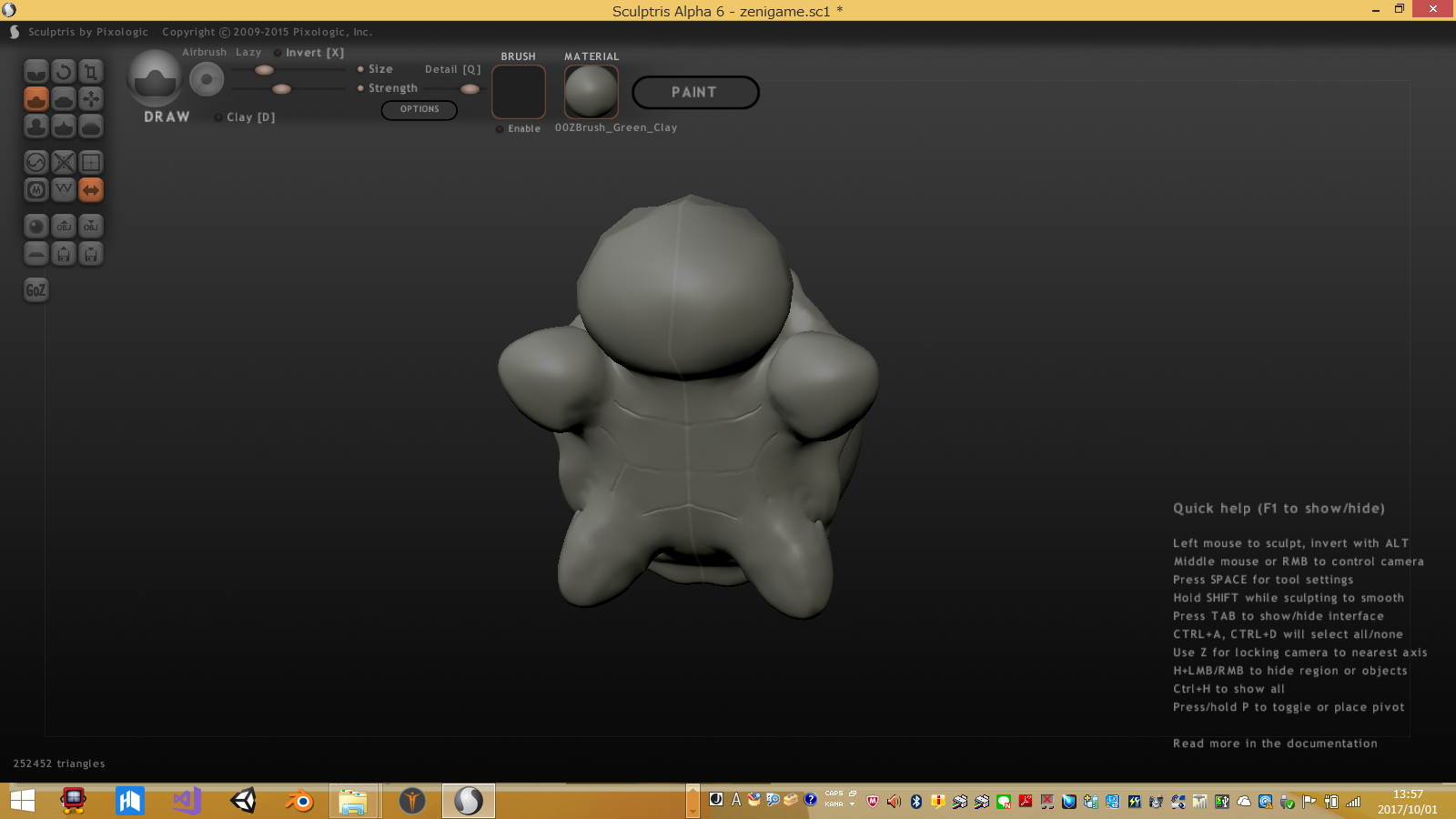Screen dimensions: 1456x819
Task: Select the Flatten brush tool
Action: click(x=64, y=99)
